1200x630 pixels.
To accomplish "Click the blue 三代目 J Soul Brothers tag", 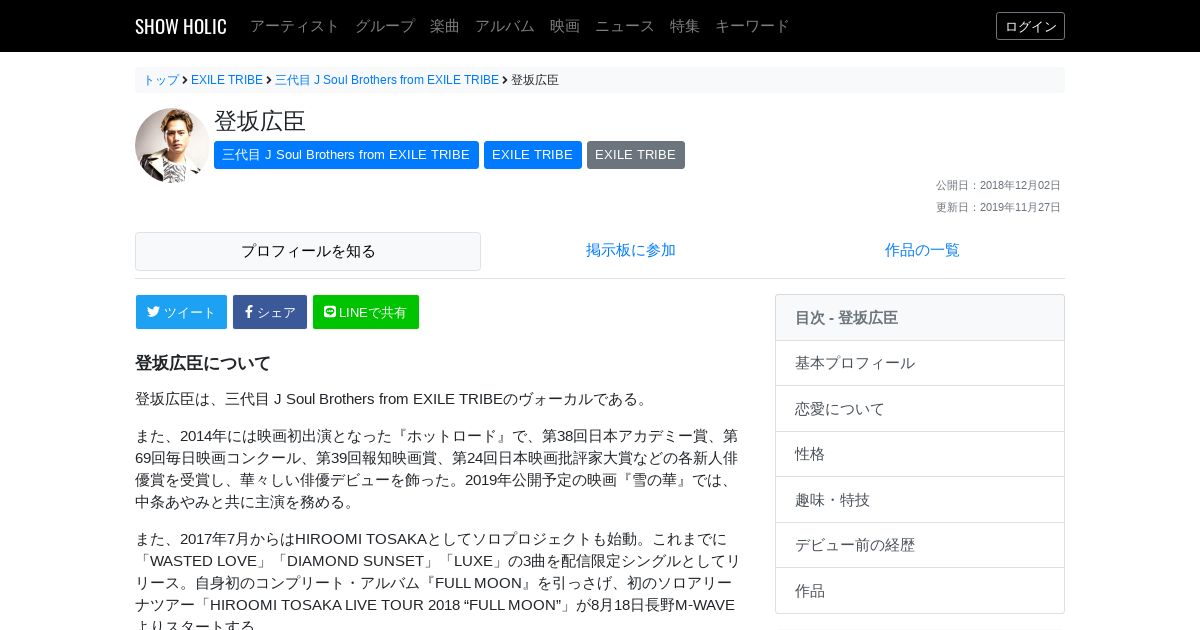I will point(346,155).
